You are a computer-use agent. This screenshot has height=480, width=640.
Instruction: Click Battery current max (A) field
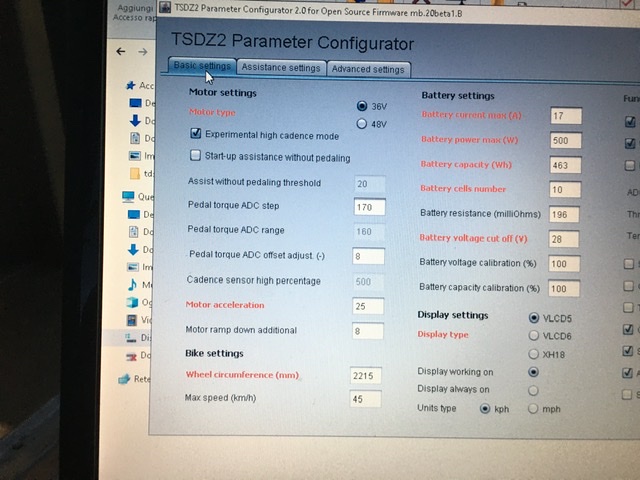tap(566, 116)
